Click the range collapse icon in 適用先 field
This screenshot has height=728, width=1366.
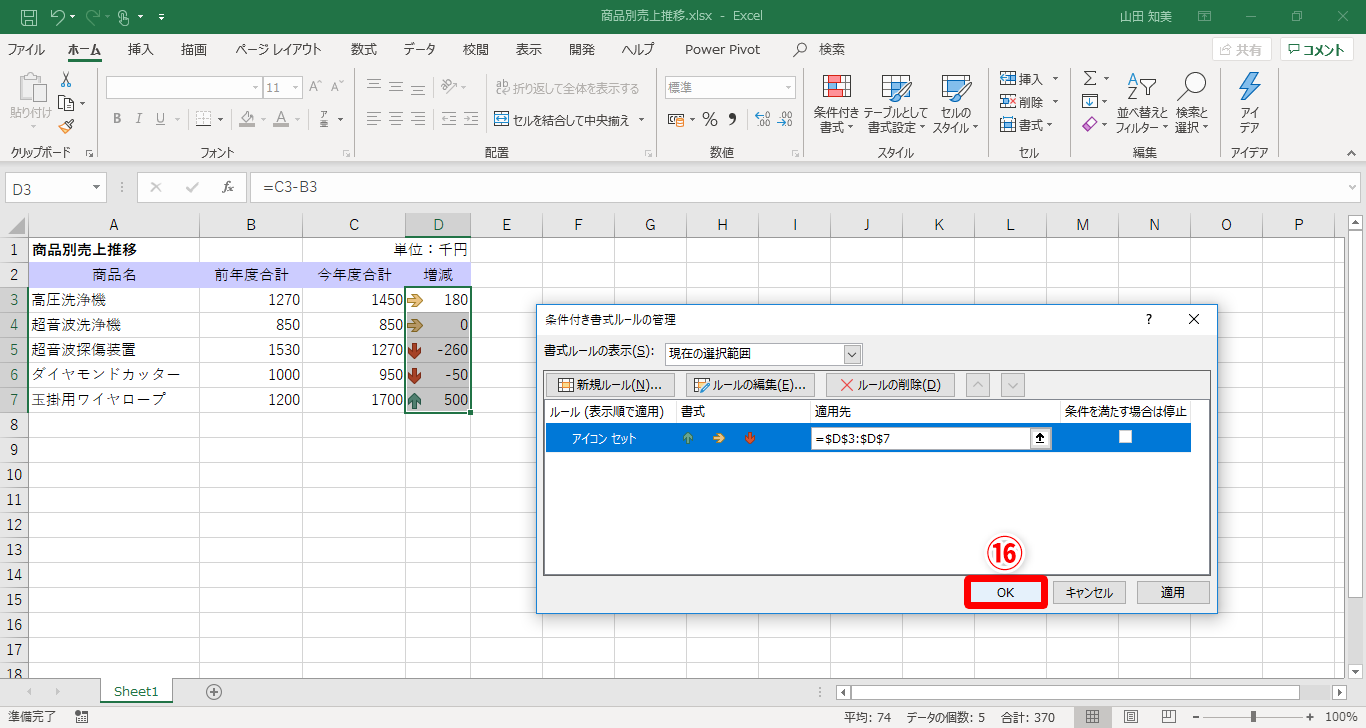point(1041,438)
